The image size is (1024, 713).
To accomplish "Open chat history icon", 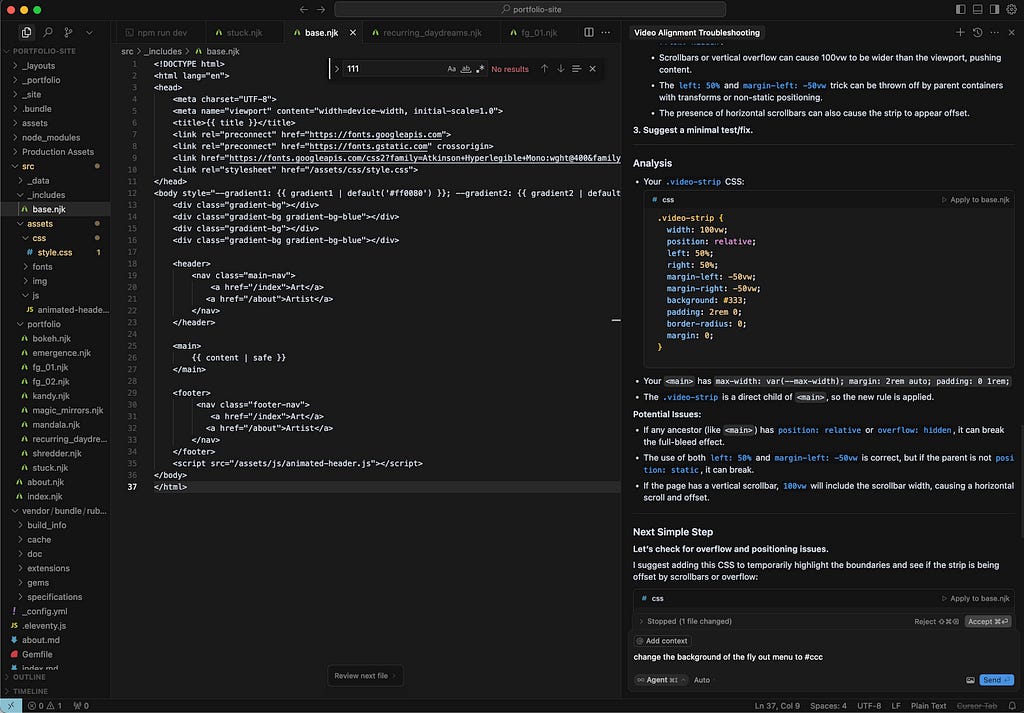I will 977,32.
